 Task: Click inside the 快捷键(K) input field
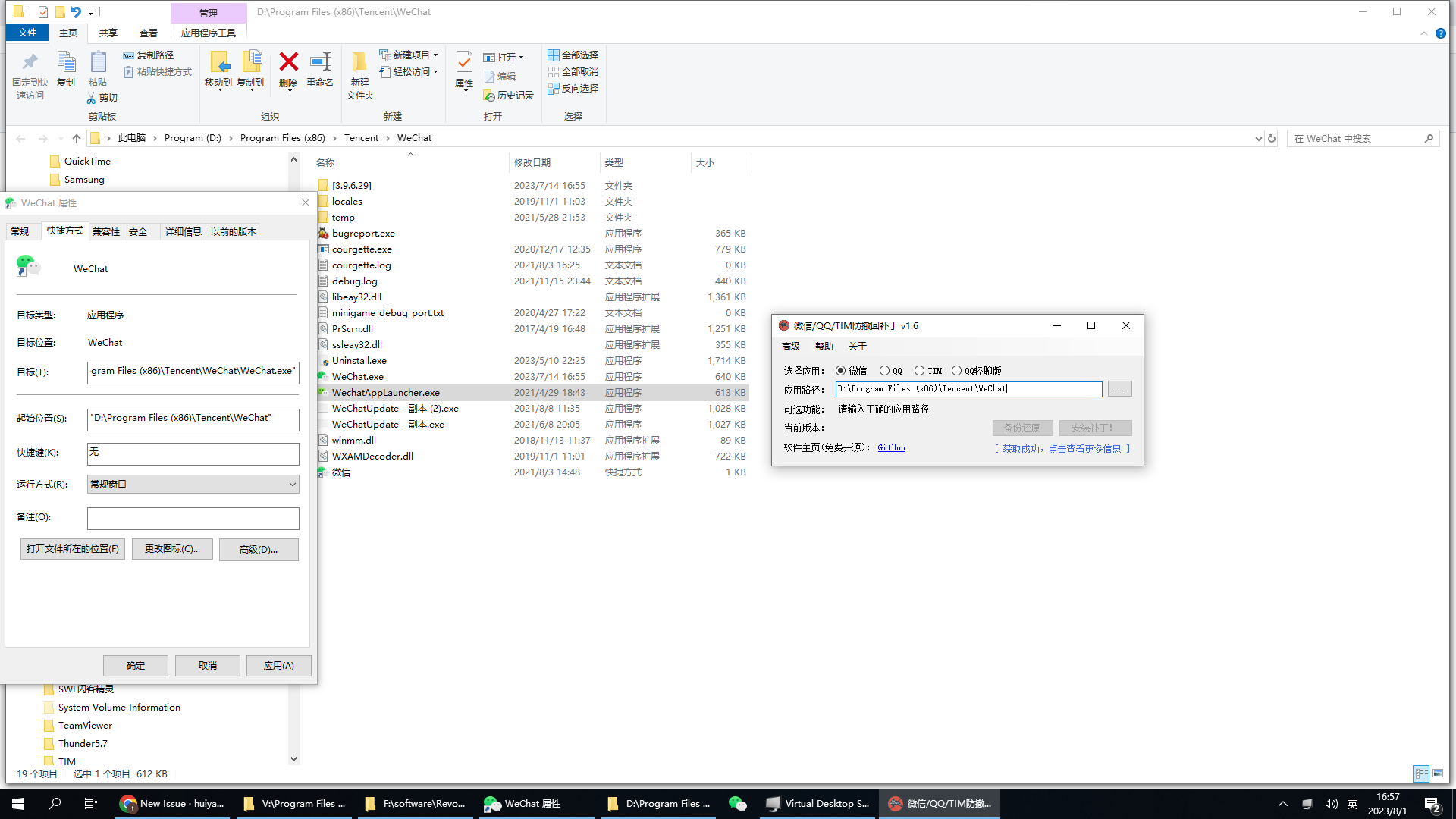tap(193, 453)
